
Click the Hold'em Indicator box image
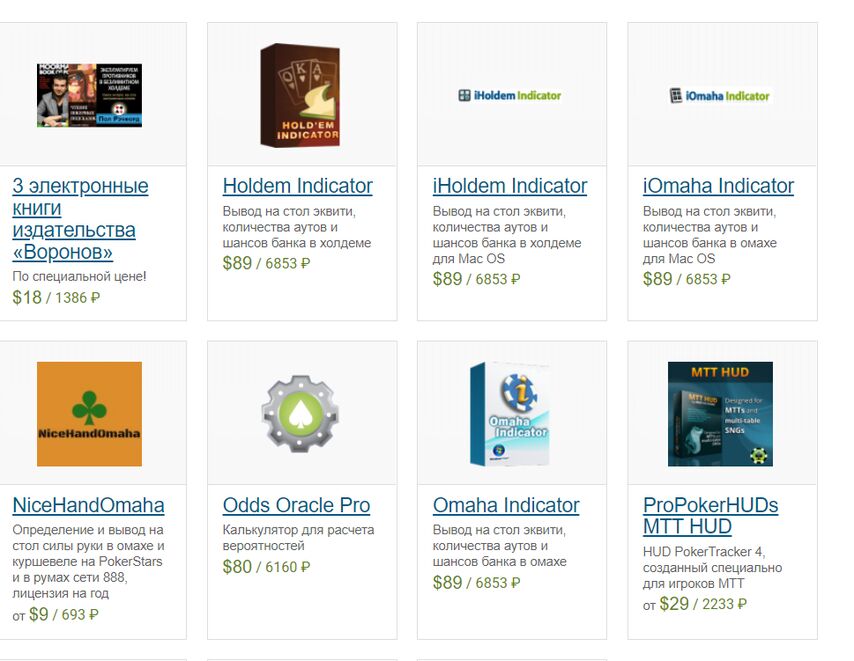(x=300, y=95)
